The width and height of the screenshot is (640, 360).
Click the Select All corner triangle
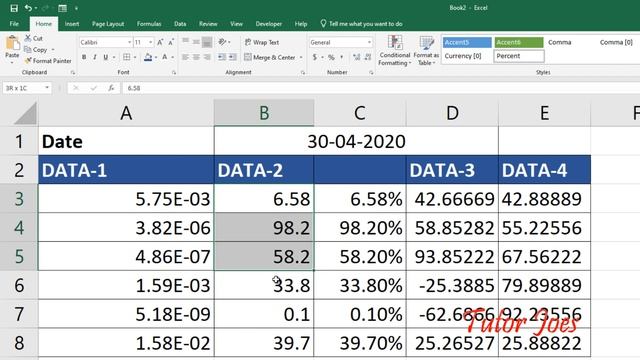(x=25, y=113)
